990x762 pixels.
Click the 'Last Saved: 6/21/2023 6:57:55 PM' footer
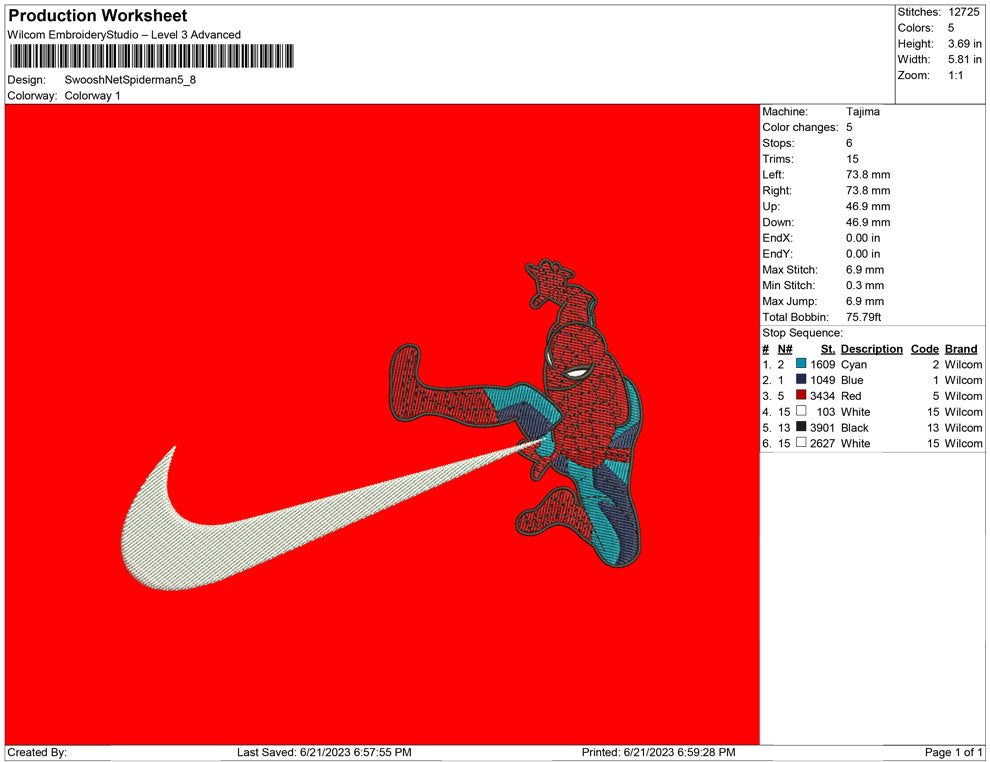[324, 752]
